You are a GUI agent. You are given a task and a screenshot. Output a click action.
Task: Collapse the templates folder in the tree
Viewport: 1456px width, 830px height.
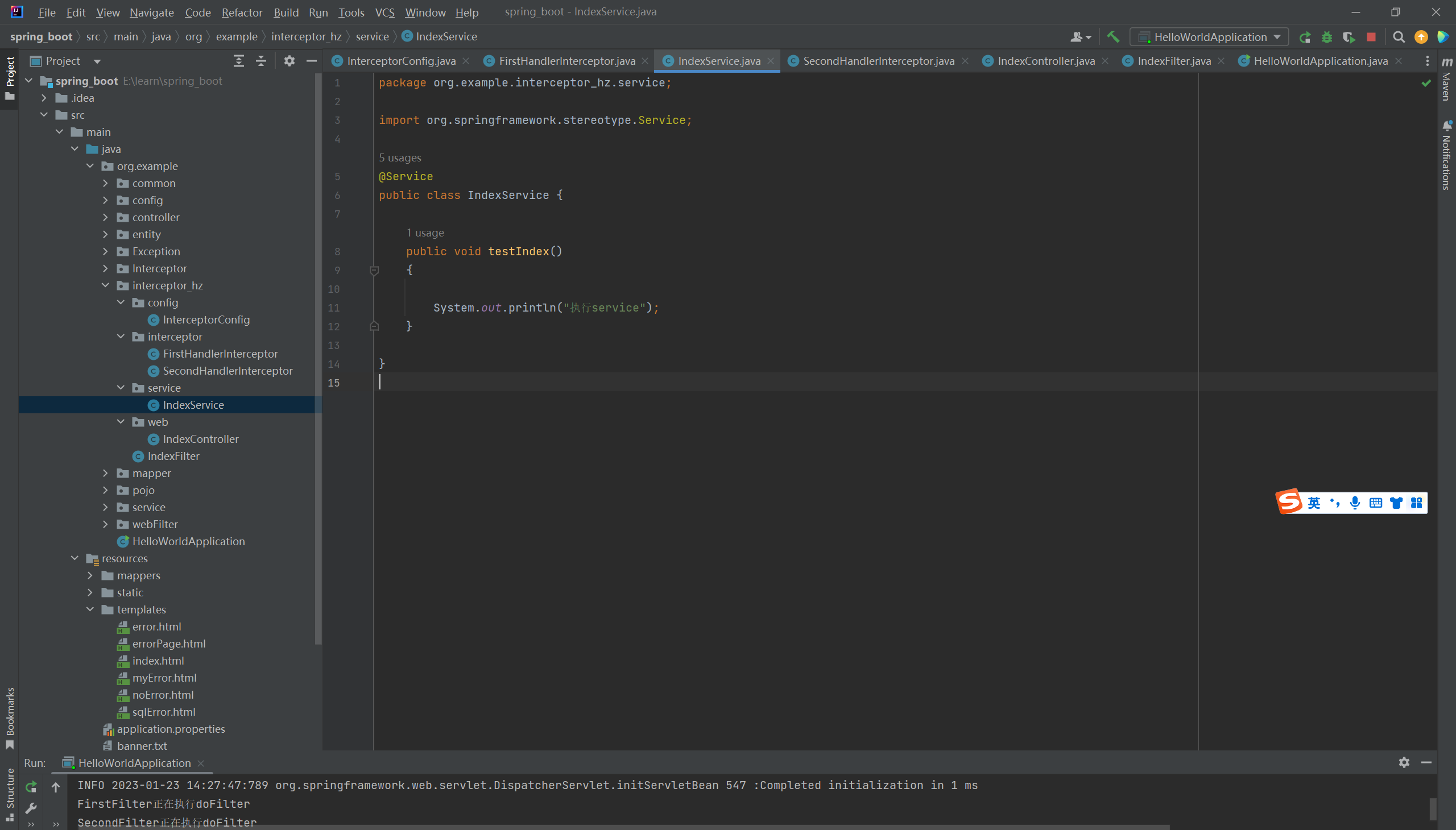pyautogui.click(x=90, y=609)
